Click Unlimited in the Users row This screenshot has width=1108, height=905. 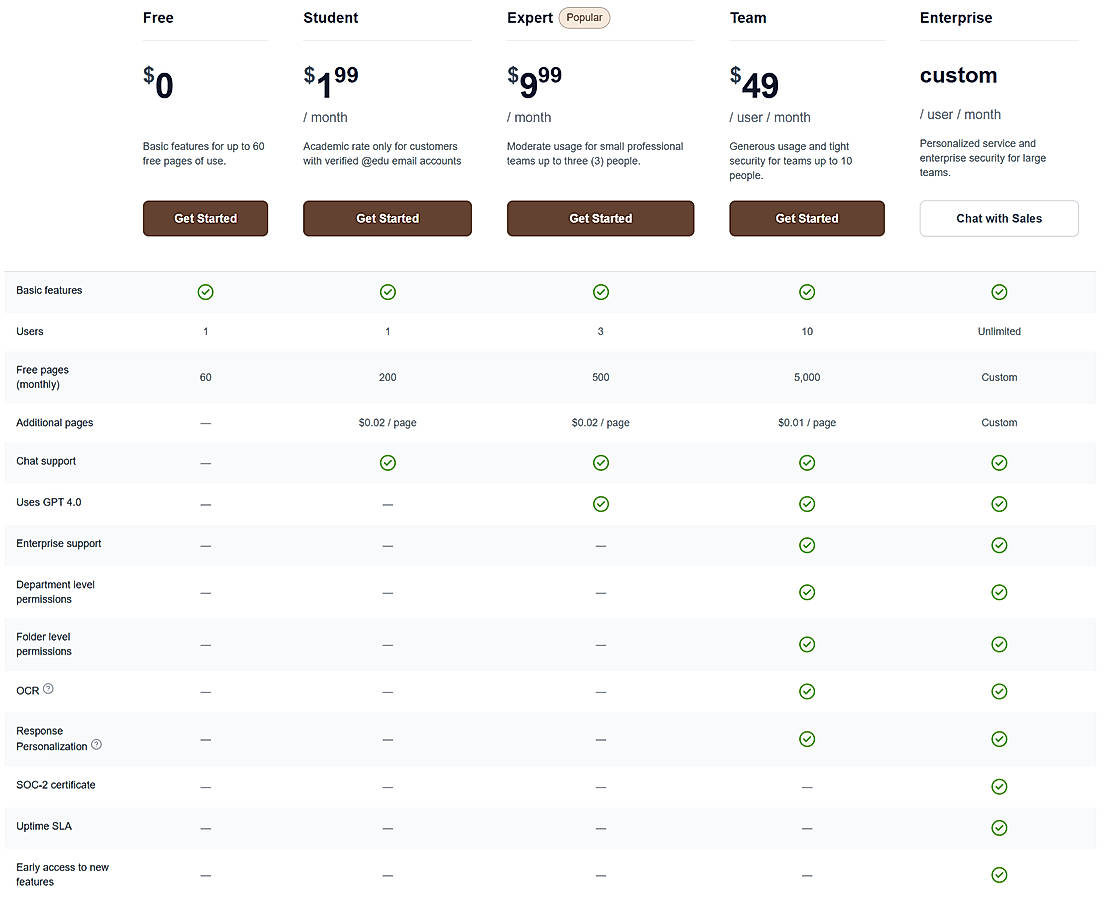click(999, 331)
